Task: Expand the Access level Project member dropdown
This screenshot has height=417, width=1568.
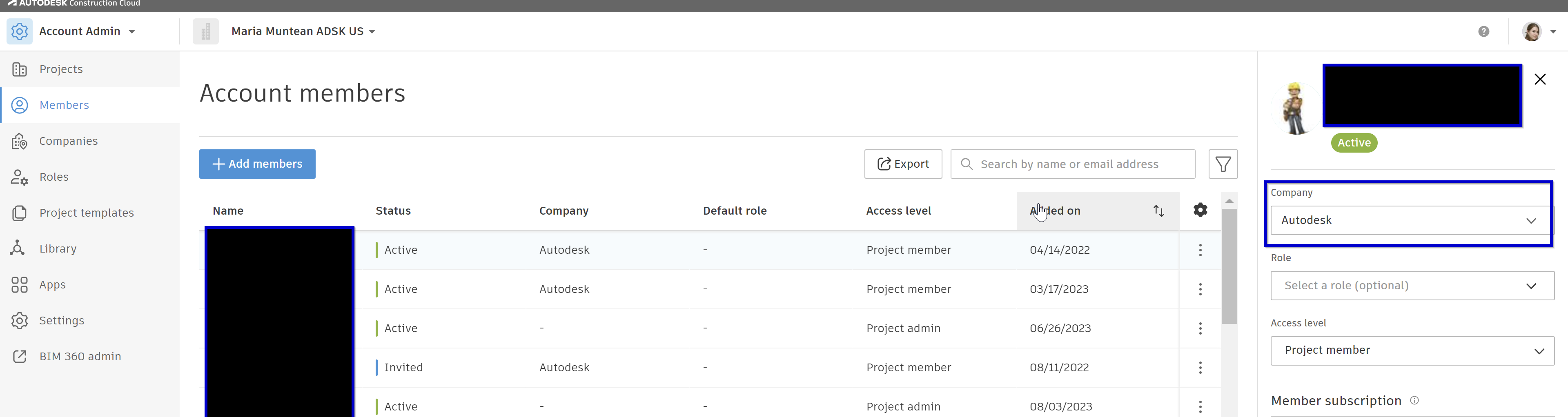Action: coord(1412,351)
